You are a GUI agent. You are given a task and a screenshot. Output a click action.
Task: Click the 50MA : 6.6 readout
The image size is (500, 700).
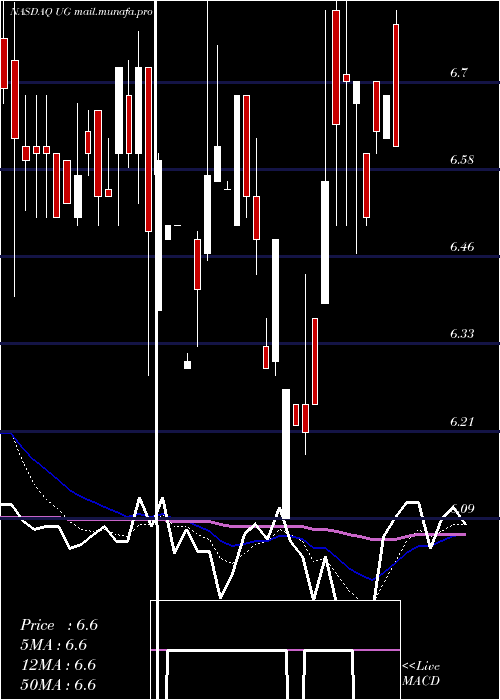58,684
